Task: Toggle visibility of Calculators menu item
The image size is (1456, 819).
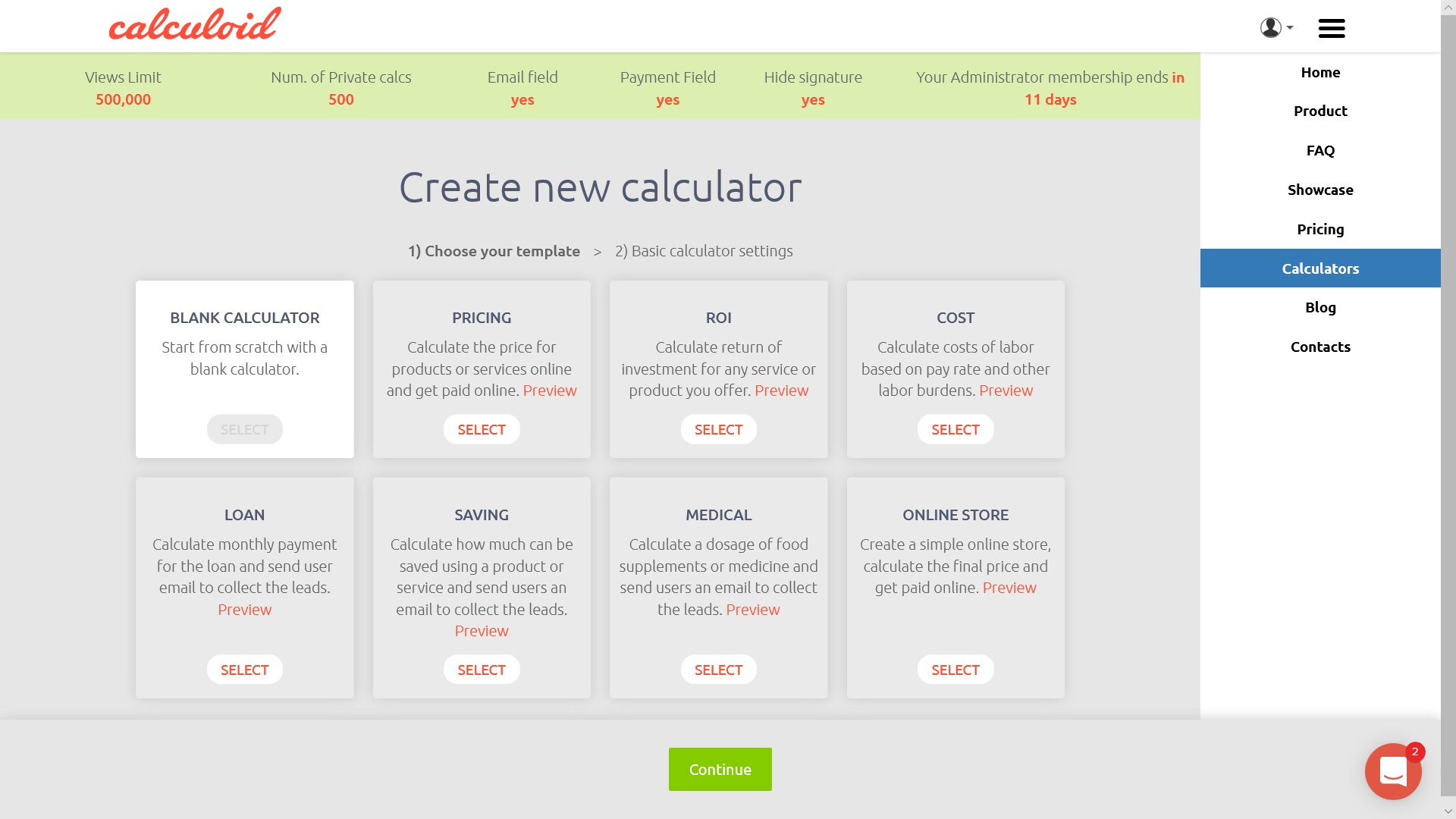Action: 1321,268
